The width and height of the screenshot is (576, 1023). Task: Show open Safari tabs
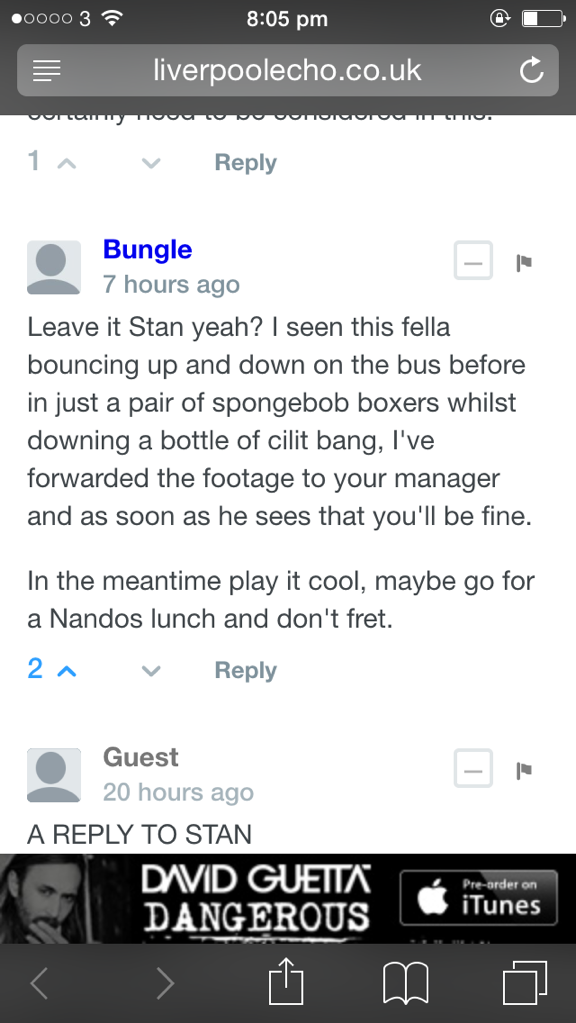[x=524, y=983]
